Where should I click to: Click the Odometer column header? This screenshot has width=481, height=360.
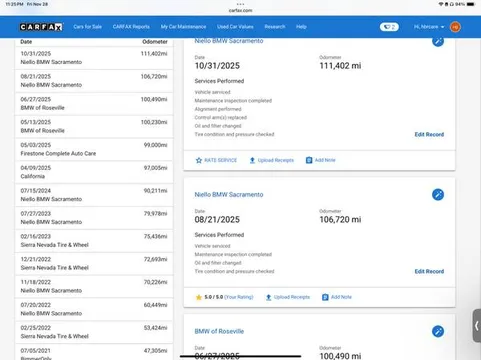(155, 42)
